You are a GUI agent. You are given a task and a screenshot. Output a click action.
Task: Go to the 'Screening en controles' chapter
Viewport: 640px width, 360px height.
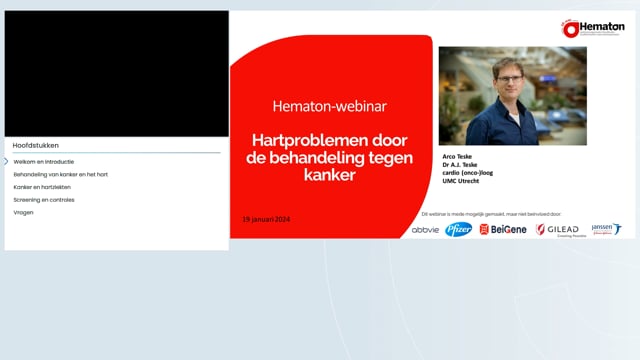tap(44, 200)
